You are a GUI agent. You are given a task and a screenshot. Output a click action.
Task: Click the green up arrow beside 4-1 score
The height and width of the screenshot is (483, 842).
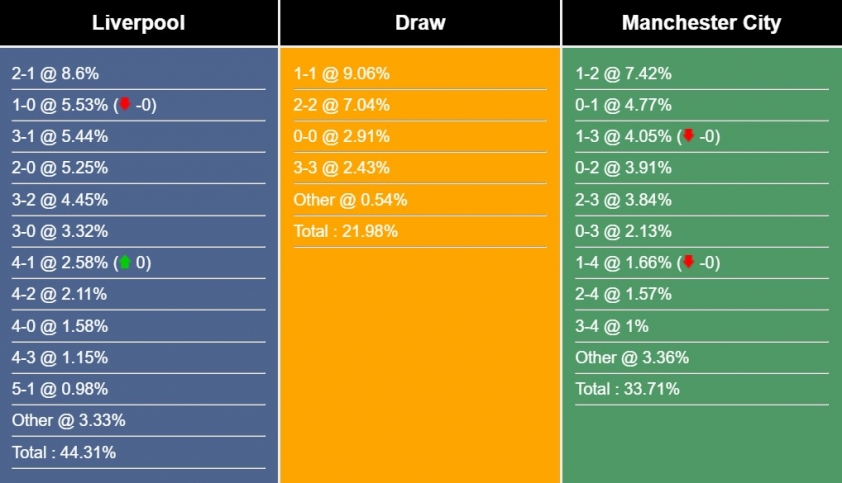(125, 262)
